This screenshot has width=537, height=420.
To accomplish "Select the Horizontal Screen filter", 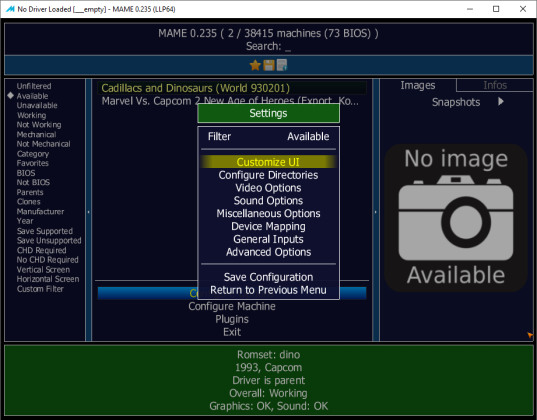I will pos(48,279).
